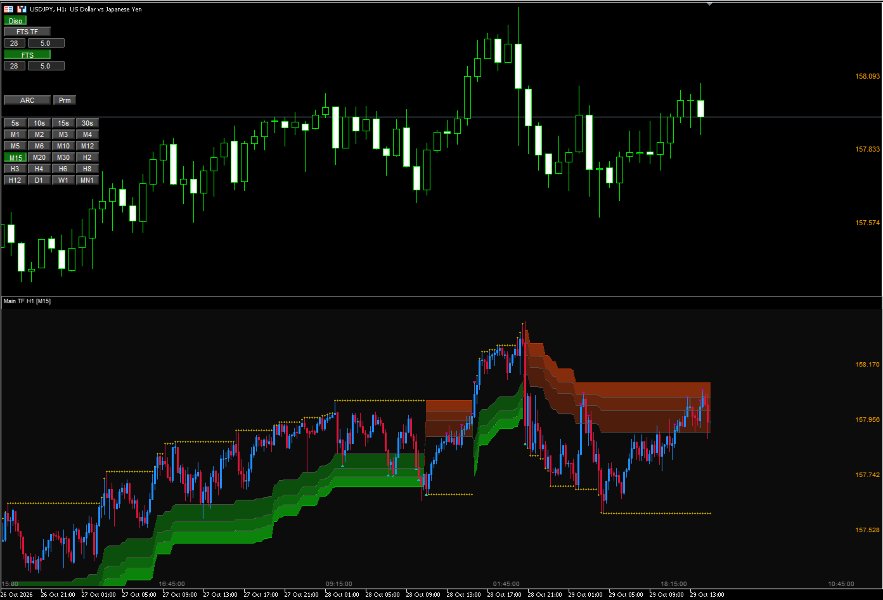Edit the 5.0 field below green FTS
This screenshot has height=600, width=883.
click(46, 66)
